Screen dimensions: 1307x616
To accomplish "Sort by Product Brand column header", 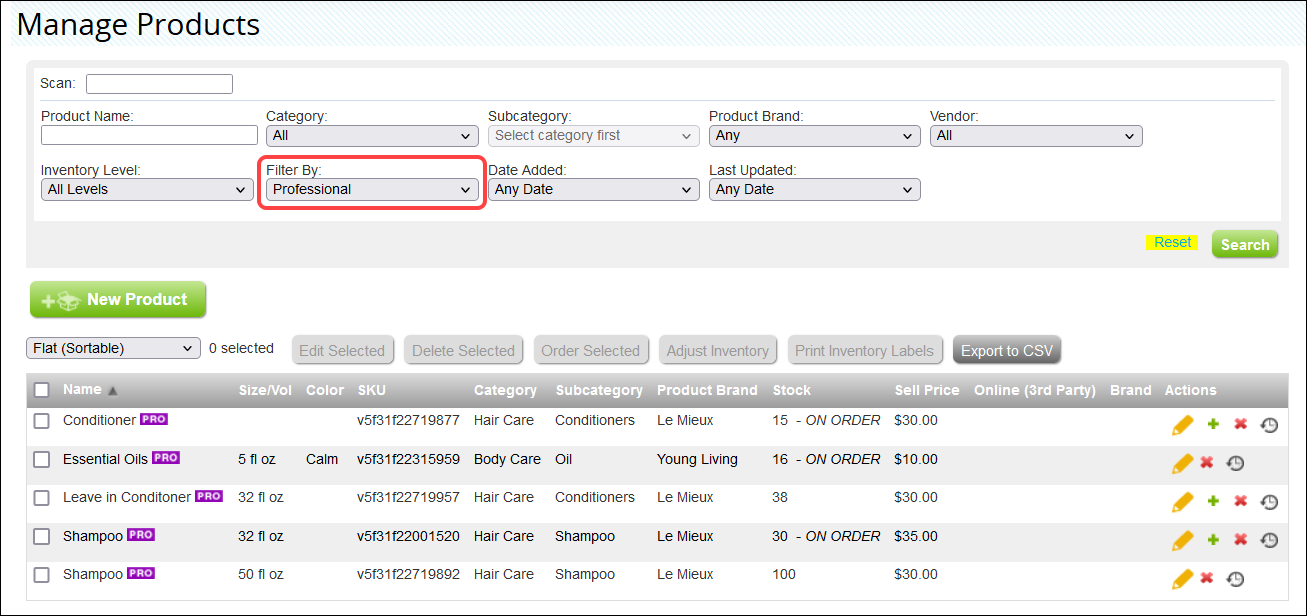I will (707, 390).
